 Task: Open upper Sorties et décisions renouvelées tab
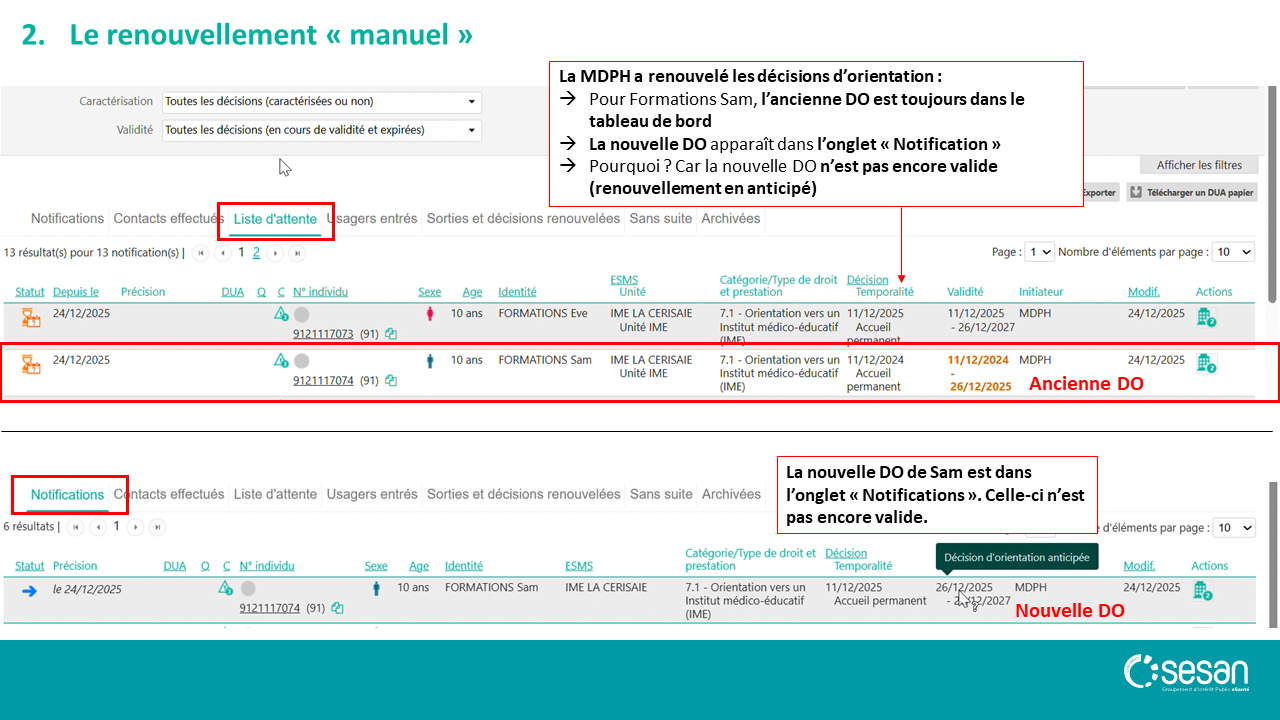point(523,218)
